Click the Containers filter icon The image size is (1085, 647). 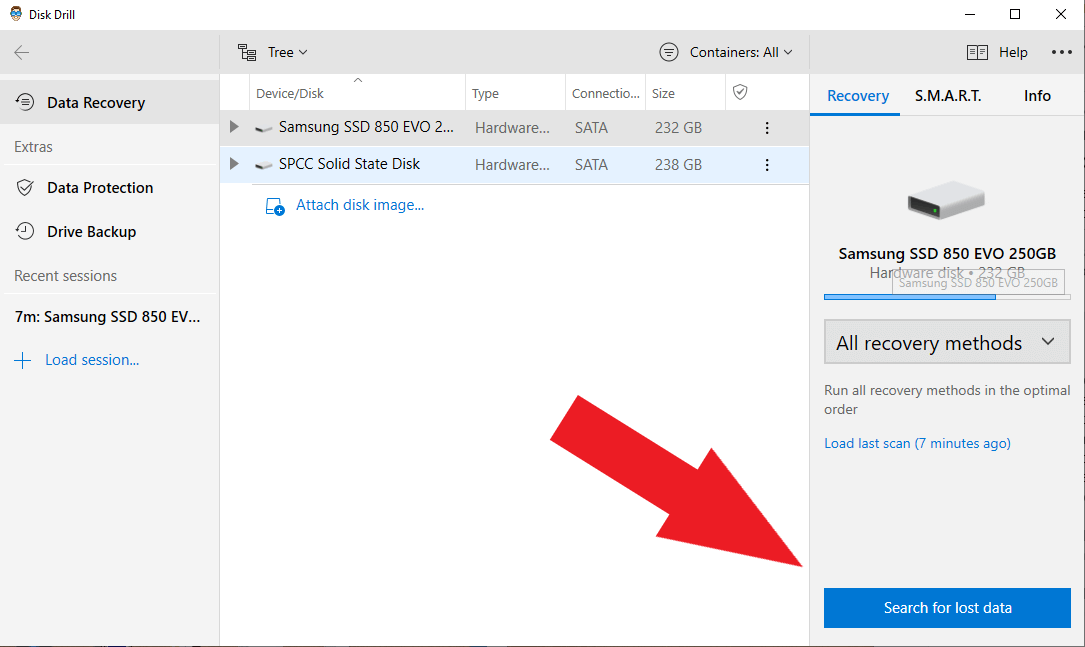coord(668,53)
